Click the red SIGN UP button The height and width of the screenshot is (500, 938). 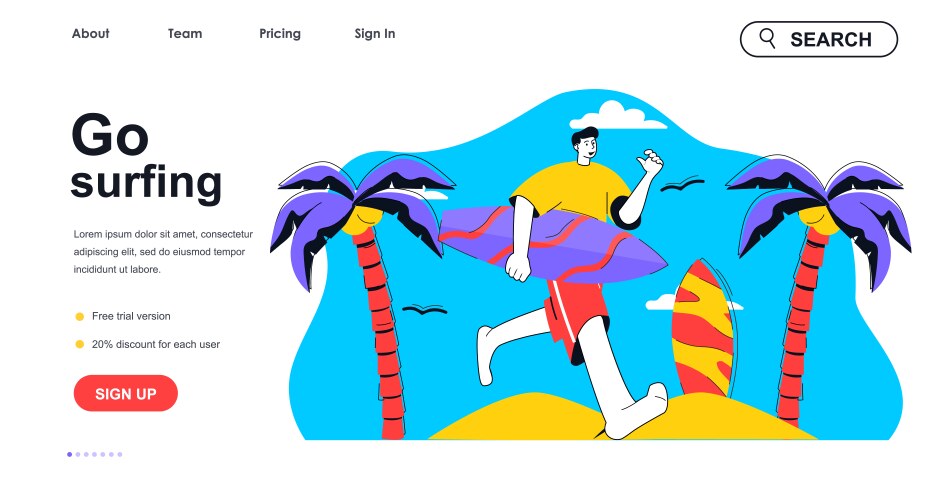click(x=126, y=394)
